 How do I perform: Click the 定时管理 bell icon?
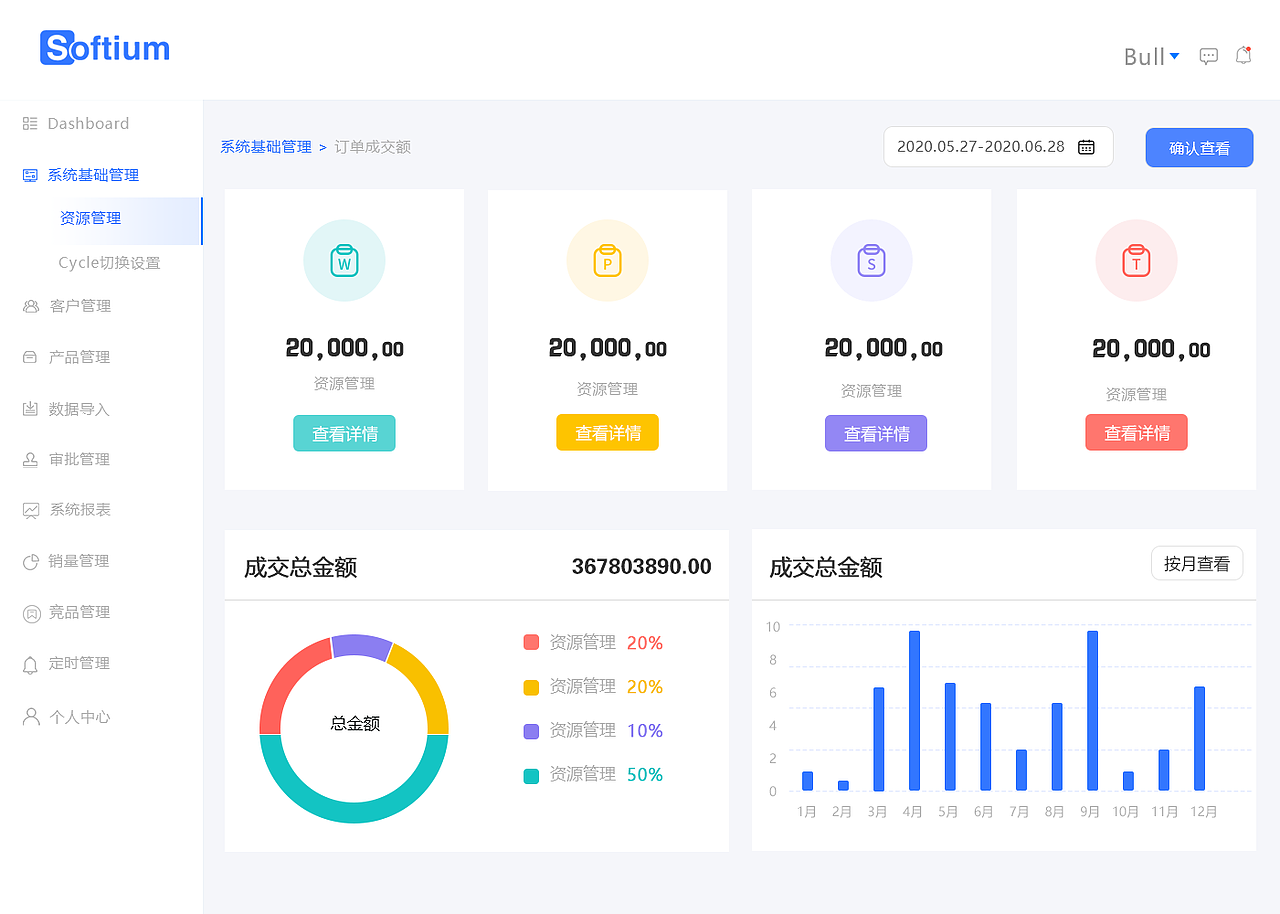click(x=30, y=664)
